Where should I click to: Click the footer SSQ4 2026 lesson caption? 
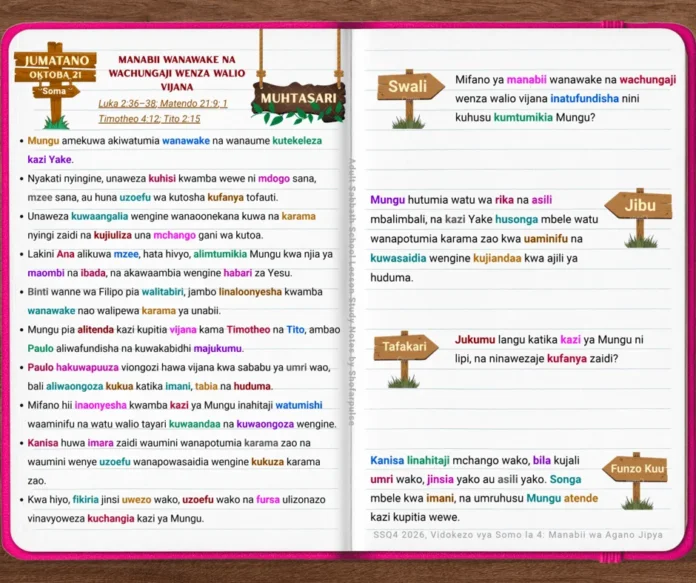tap(518, 535)
